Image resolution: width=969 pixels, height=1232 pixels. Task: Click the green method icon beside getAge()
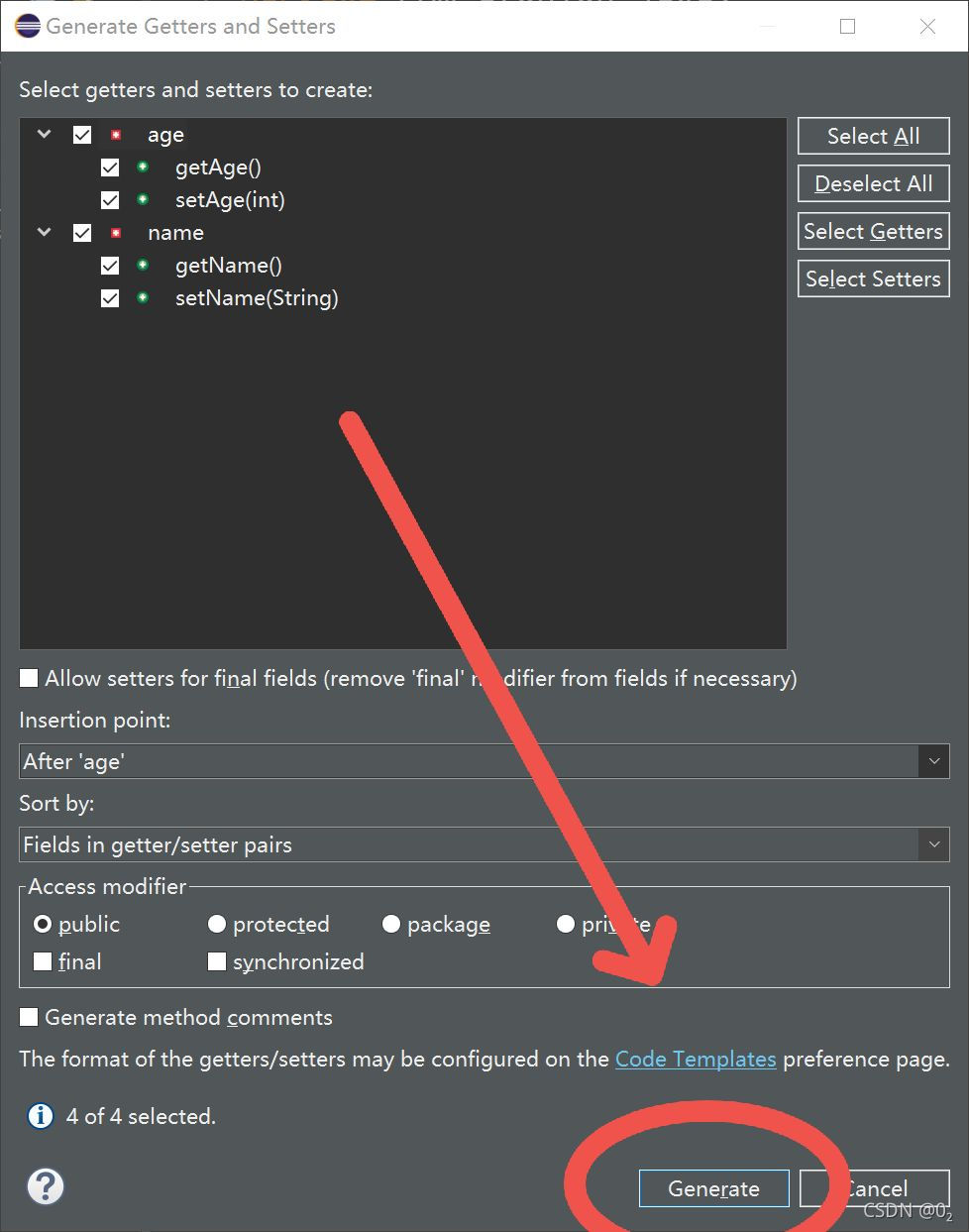[143, 167]
